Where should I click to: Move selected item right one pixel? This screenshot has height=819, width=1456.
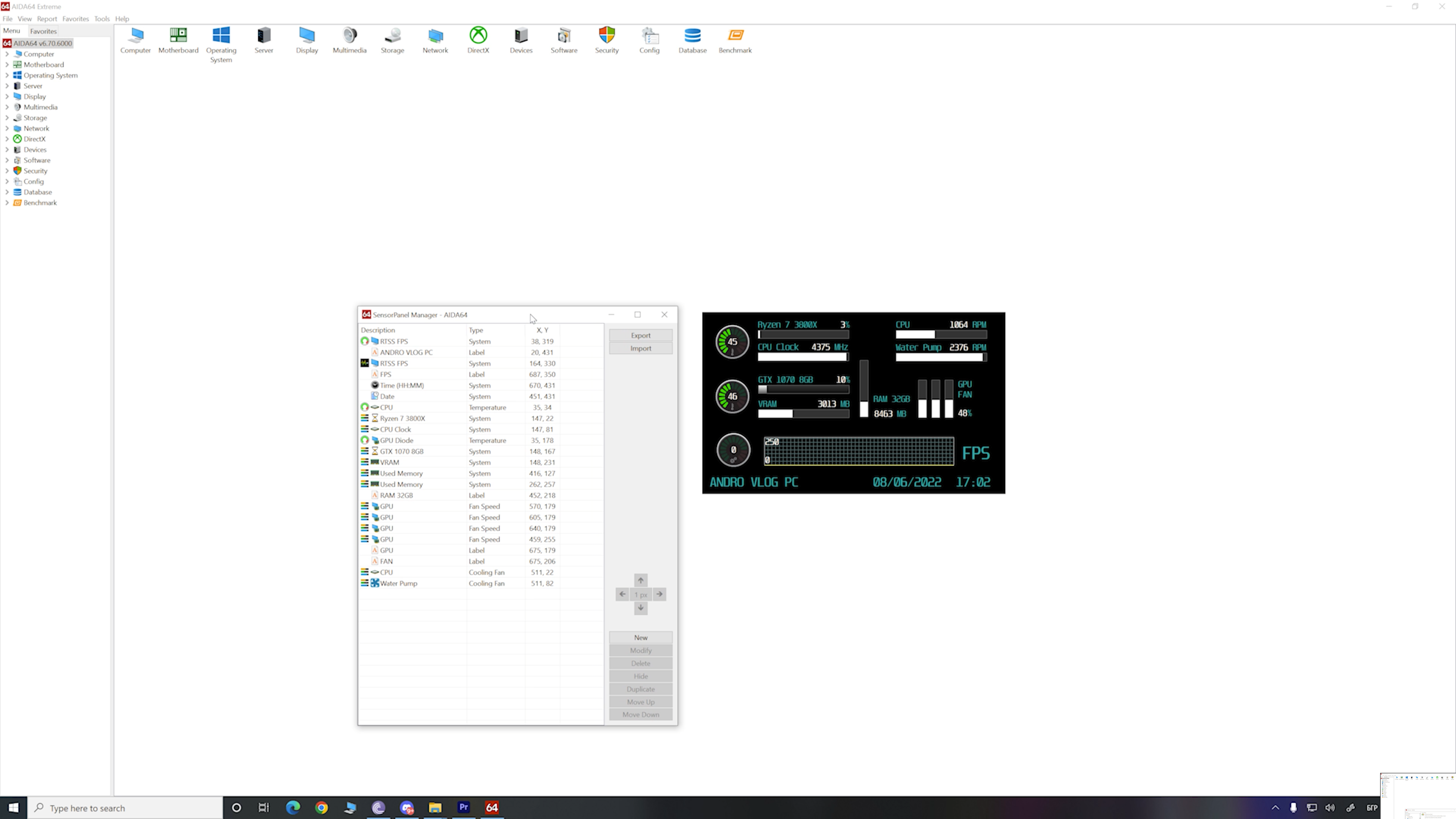click(659, 594)
